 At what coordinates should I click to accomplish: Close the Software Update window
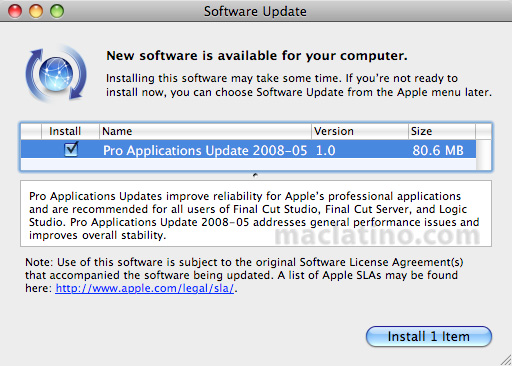(x=15, y=11)
